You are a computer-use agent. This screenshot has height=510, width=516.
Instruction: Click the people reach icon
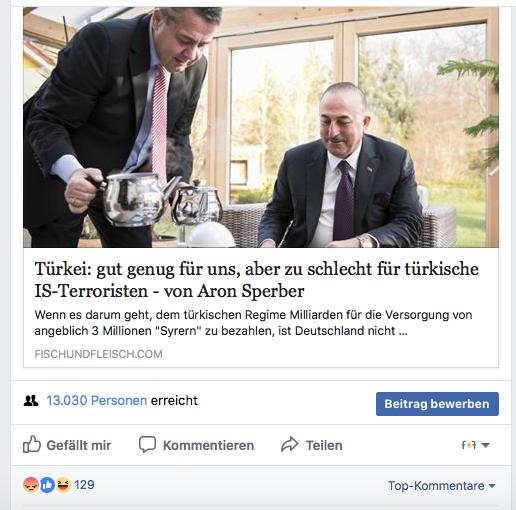(31, 400)
